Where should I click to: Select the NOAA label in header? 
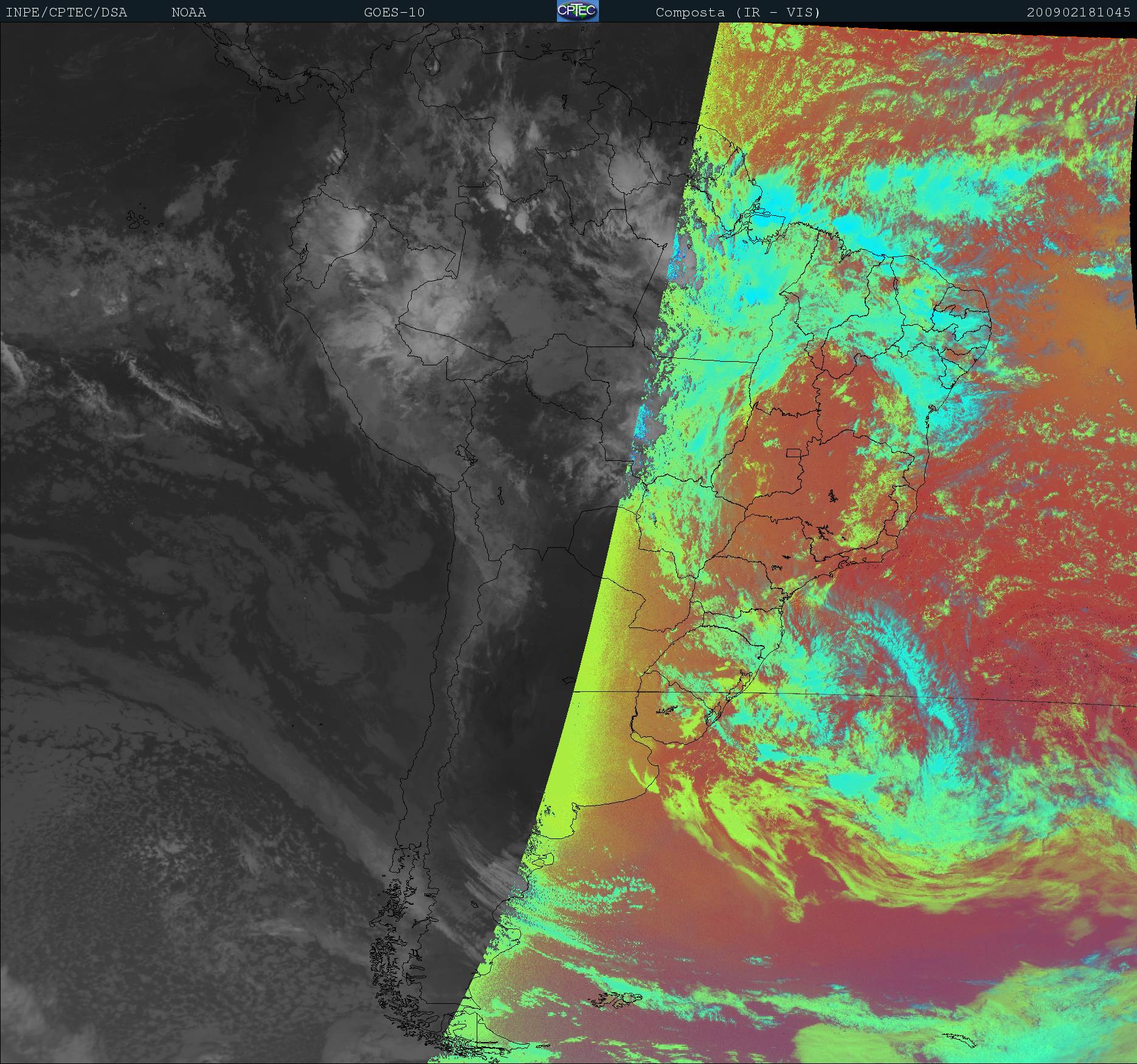point(188,12)
